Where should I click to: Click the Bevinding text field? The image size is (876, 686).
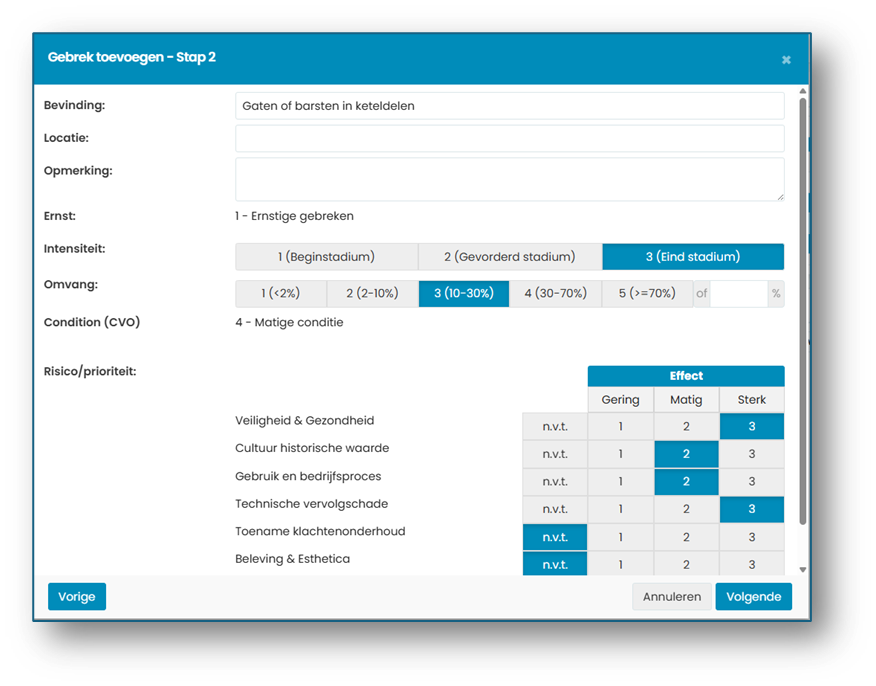[510, 106]
